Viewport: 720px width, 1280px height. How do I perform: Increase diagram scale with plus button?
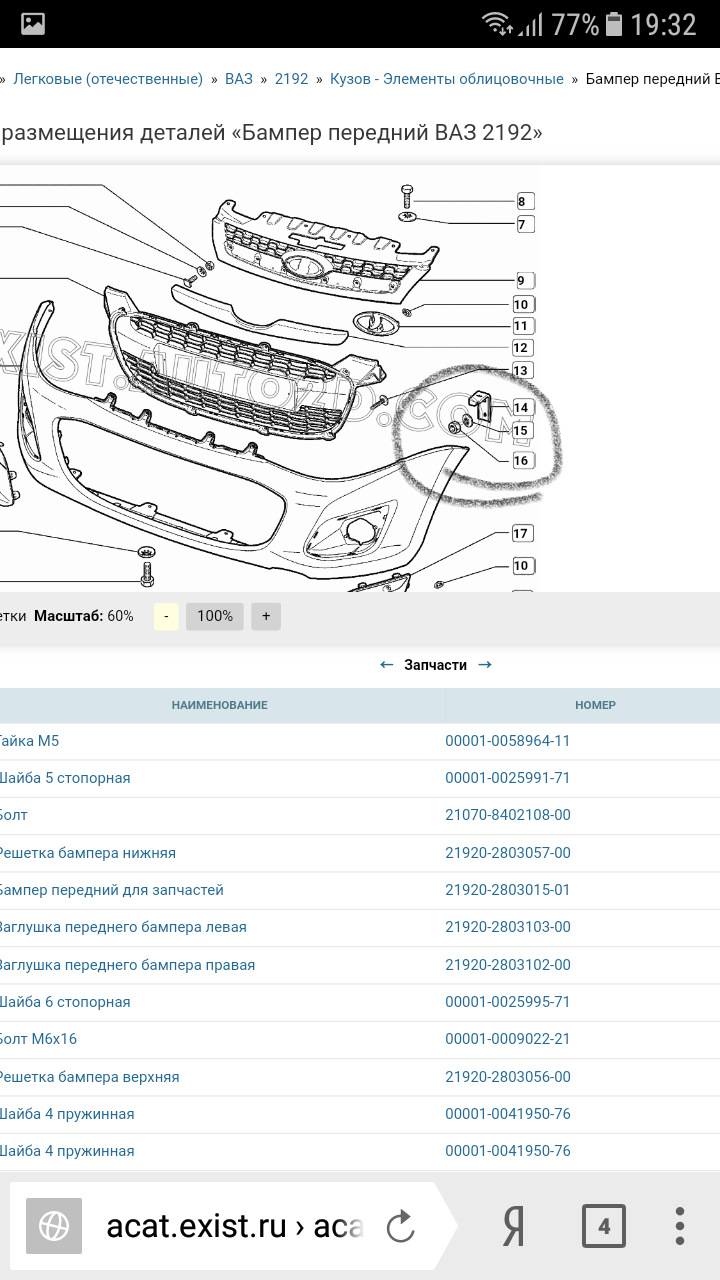coord(266,616)
